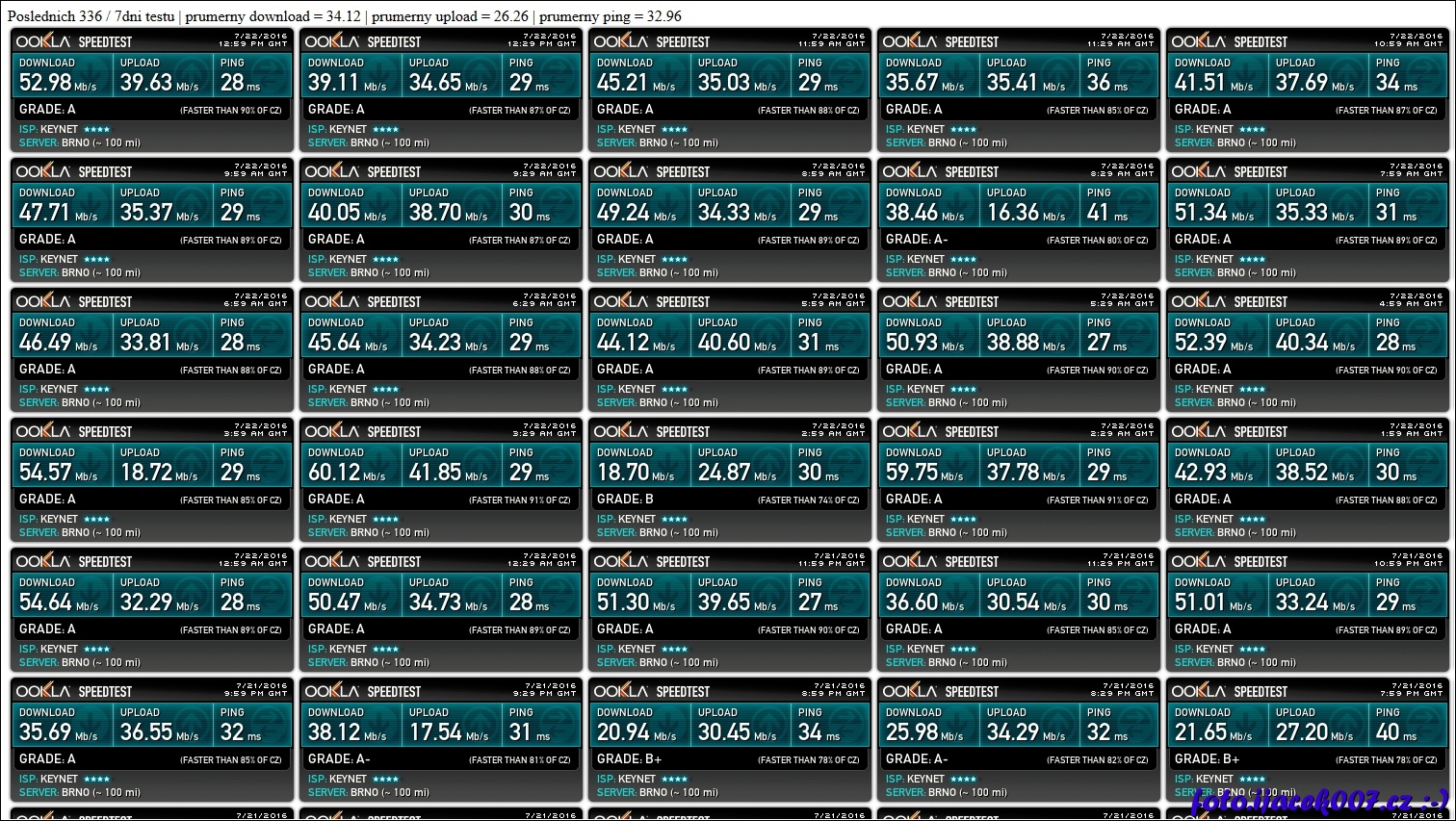
Task: Click the summary text showing prumerny download 34.12
Action: (273, 16)
